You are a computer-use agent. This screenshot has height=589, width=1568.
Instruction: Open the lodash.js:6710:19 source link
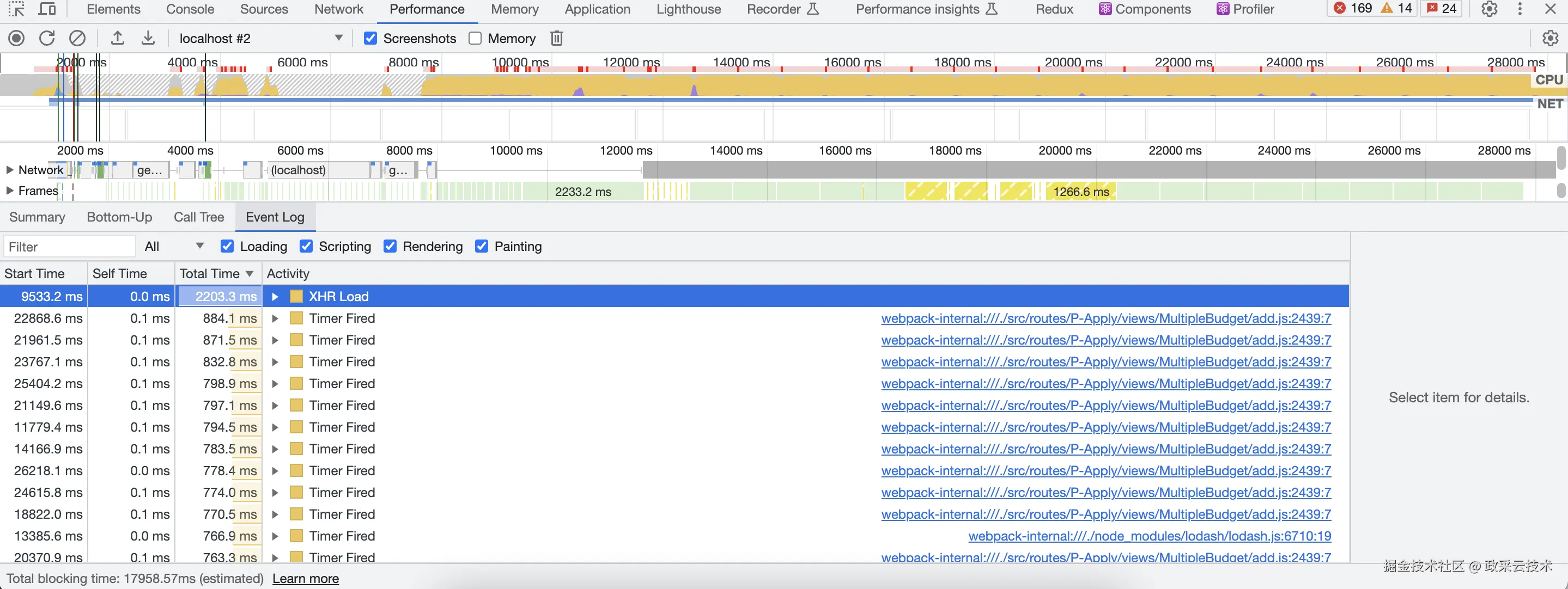1149,536
